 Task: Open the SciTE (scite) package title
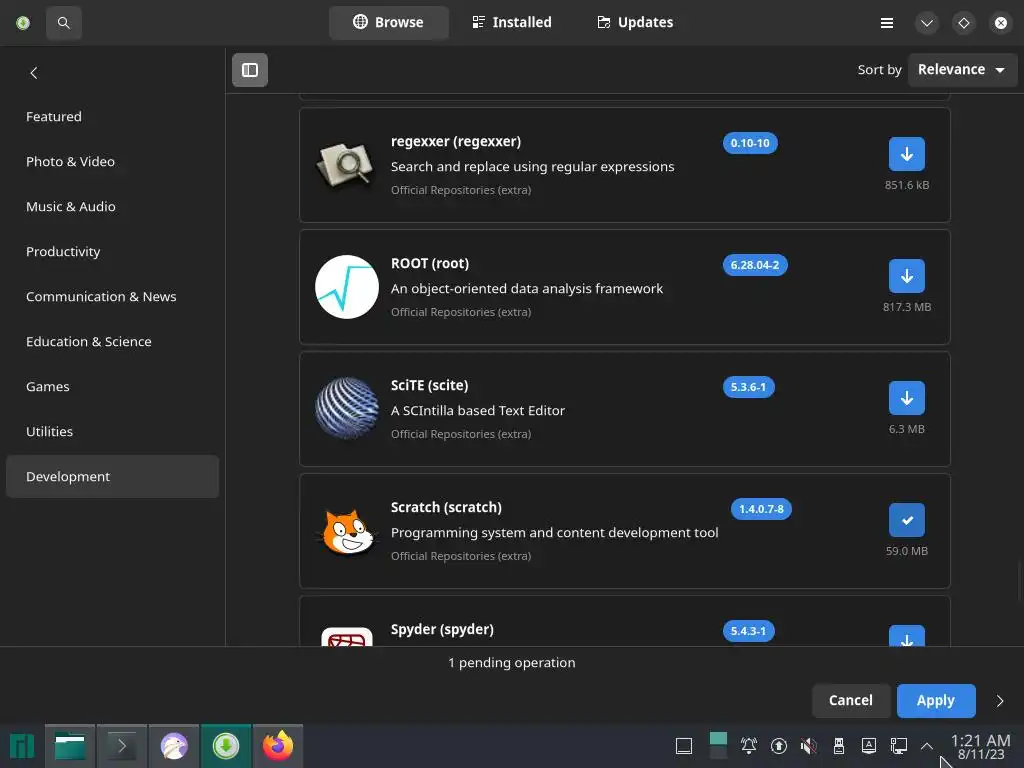[429, 386]
